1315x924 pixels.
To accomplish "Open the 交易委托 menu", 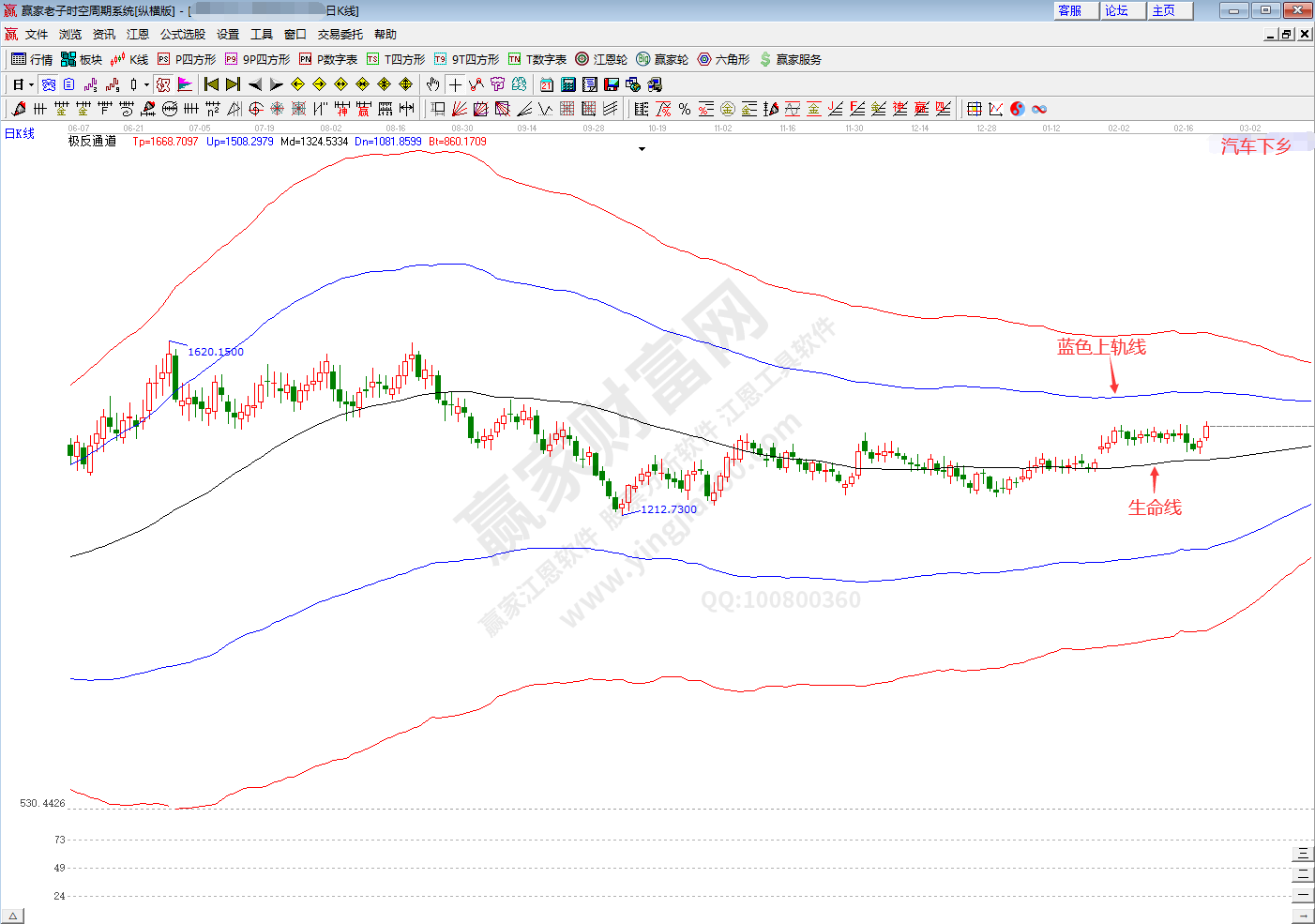I will click(x=340, y=35).
